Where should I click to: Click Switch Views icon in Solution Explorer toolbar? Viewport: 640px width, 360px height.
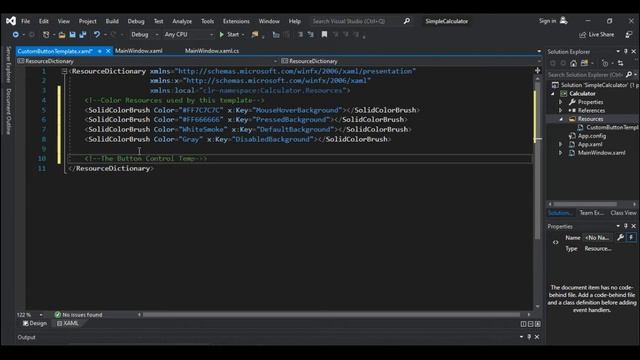584,63
